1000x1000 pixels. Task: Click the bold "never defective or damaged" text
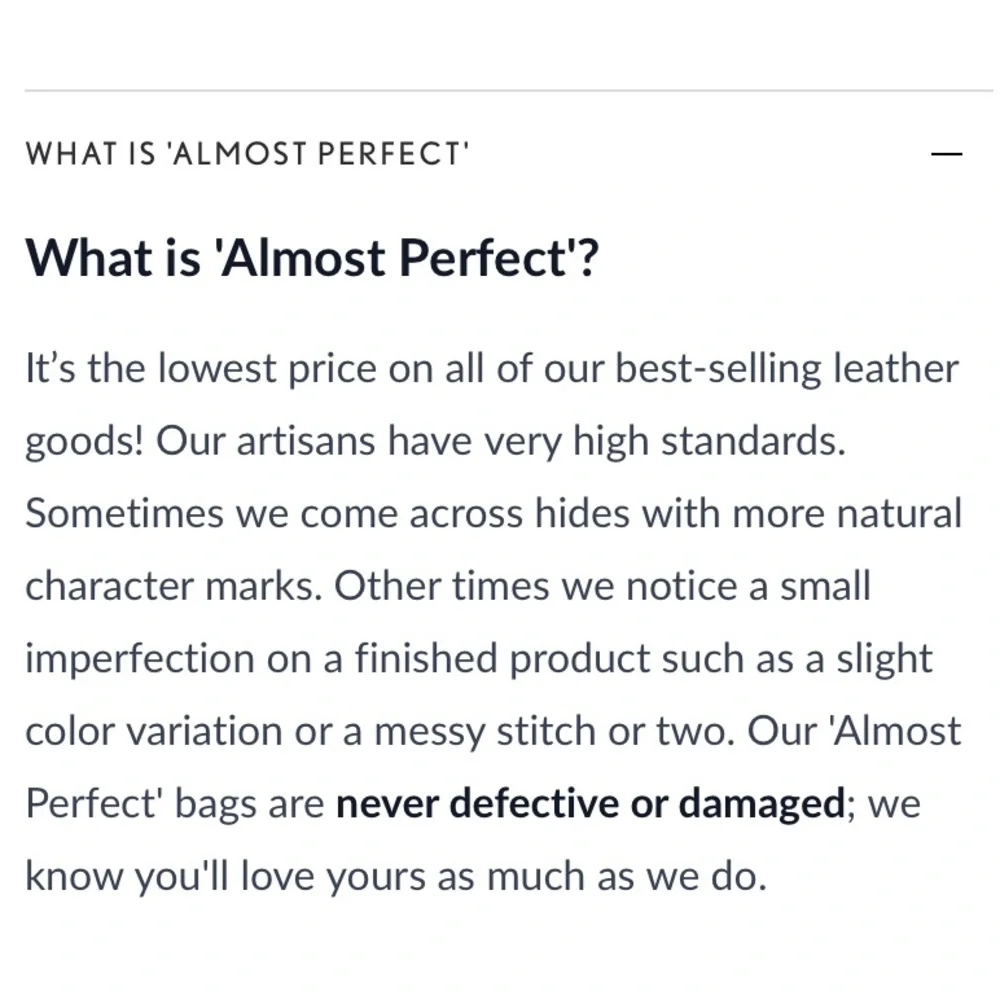(590, 803)
